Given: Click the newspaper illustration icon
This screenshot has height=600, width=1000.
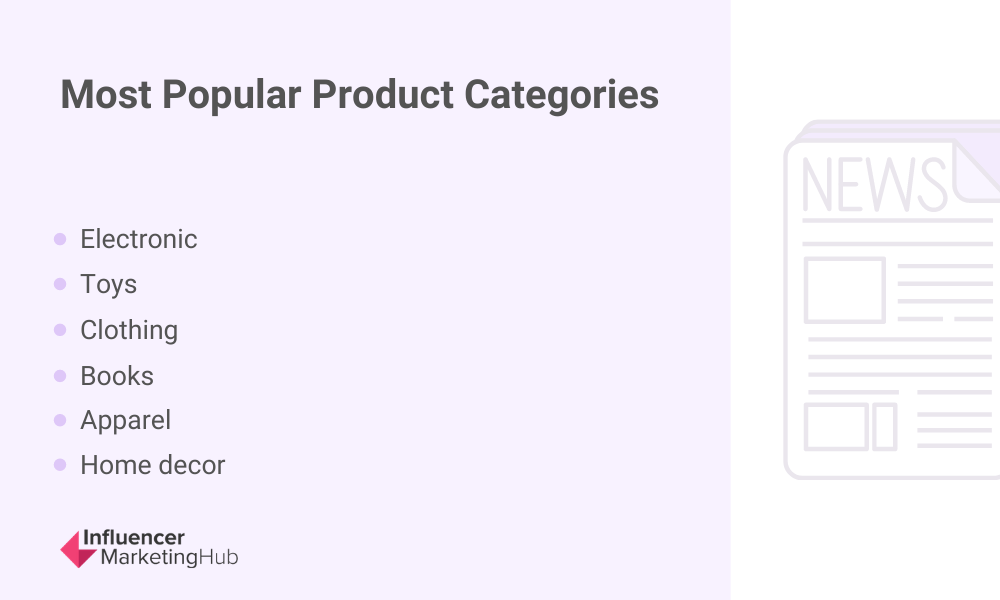Looking at the screenshot, I should 892,300.
